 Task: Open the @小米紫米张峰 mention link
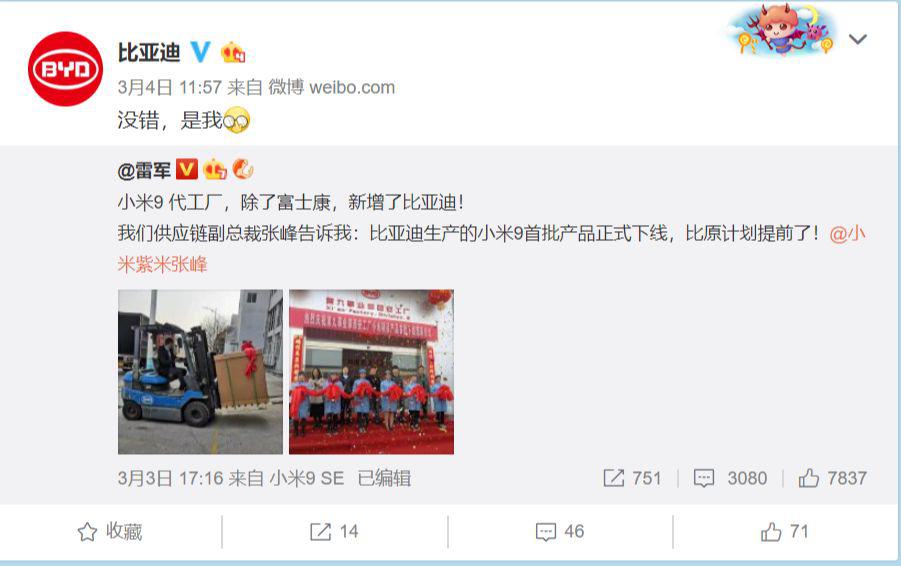(x=491, y=249)
